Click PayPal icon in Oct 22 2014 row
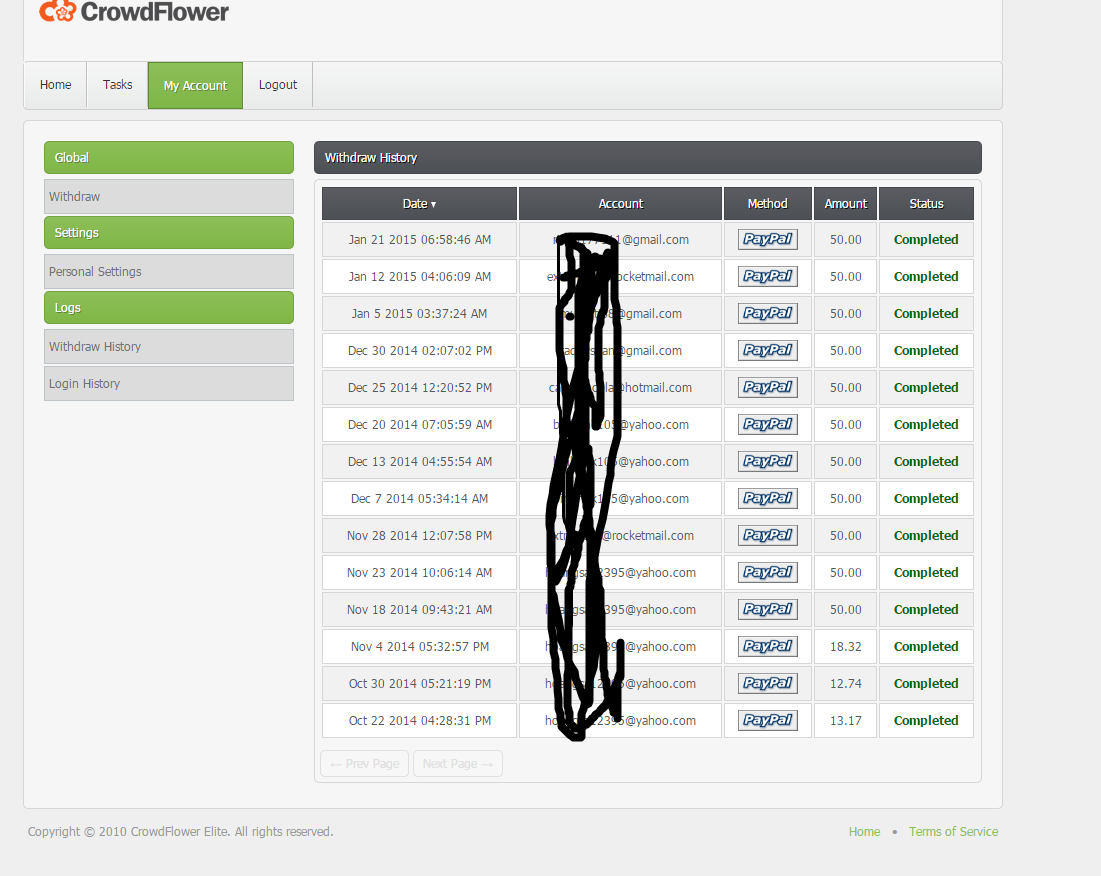This screenshot has width=1101, height=876. [x=767, y=720]
